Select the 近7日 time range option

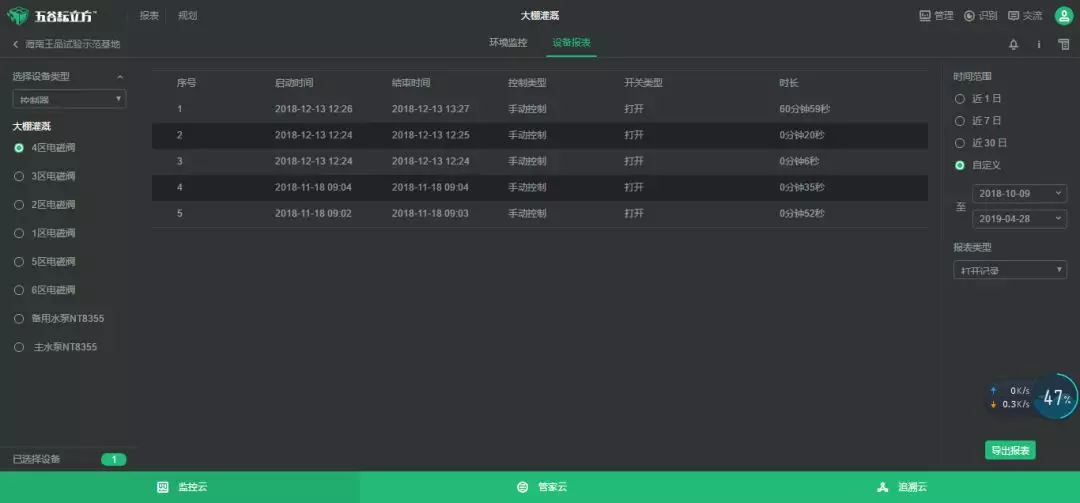point(960,121)
